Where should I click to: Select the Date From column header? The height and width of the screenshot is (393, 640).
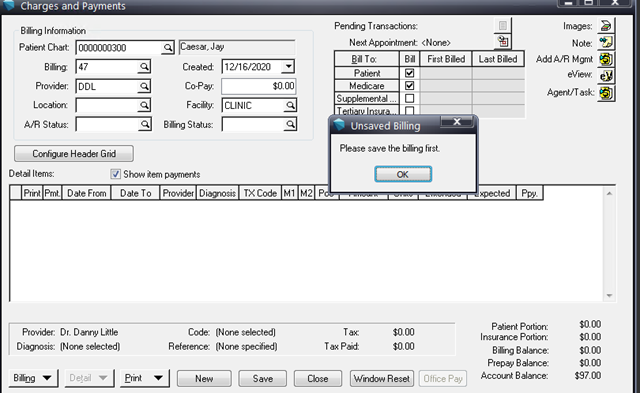tap(87, 193)
